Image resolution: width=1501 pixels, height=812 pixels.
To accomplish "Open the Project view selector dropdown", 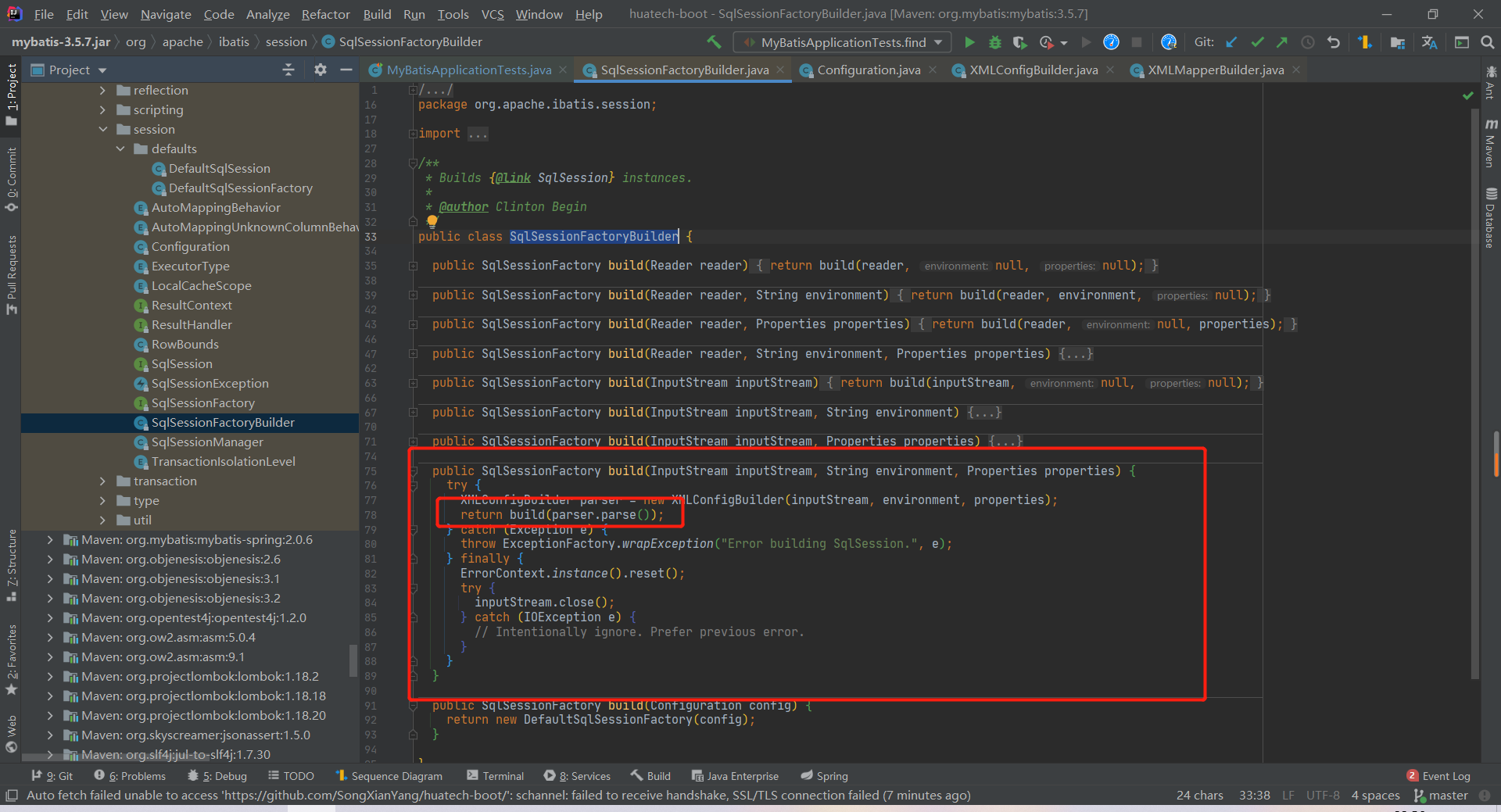I will point(77,70).
